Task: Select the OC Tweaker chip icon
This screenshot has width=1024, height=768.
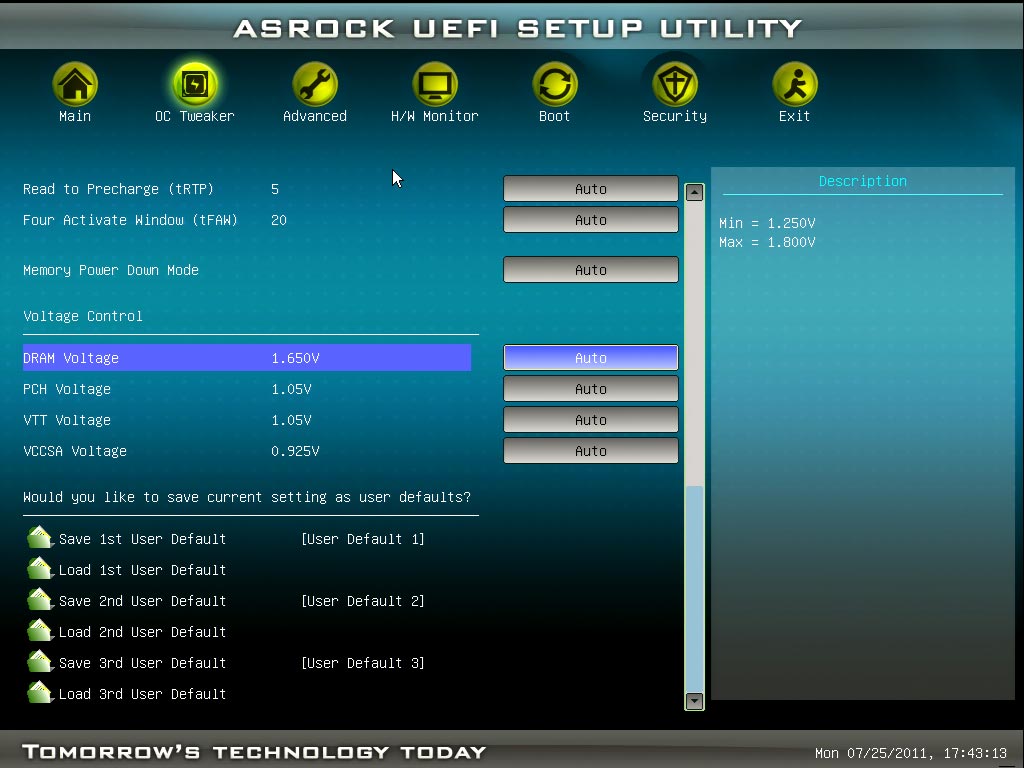Action: click(195, 84)
